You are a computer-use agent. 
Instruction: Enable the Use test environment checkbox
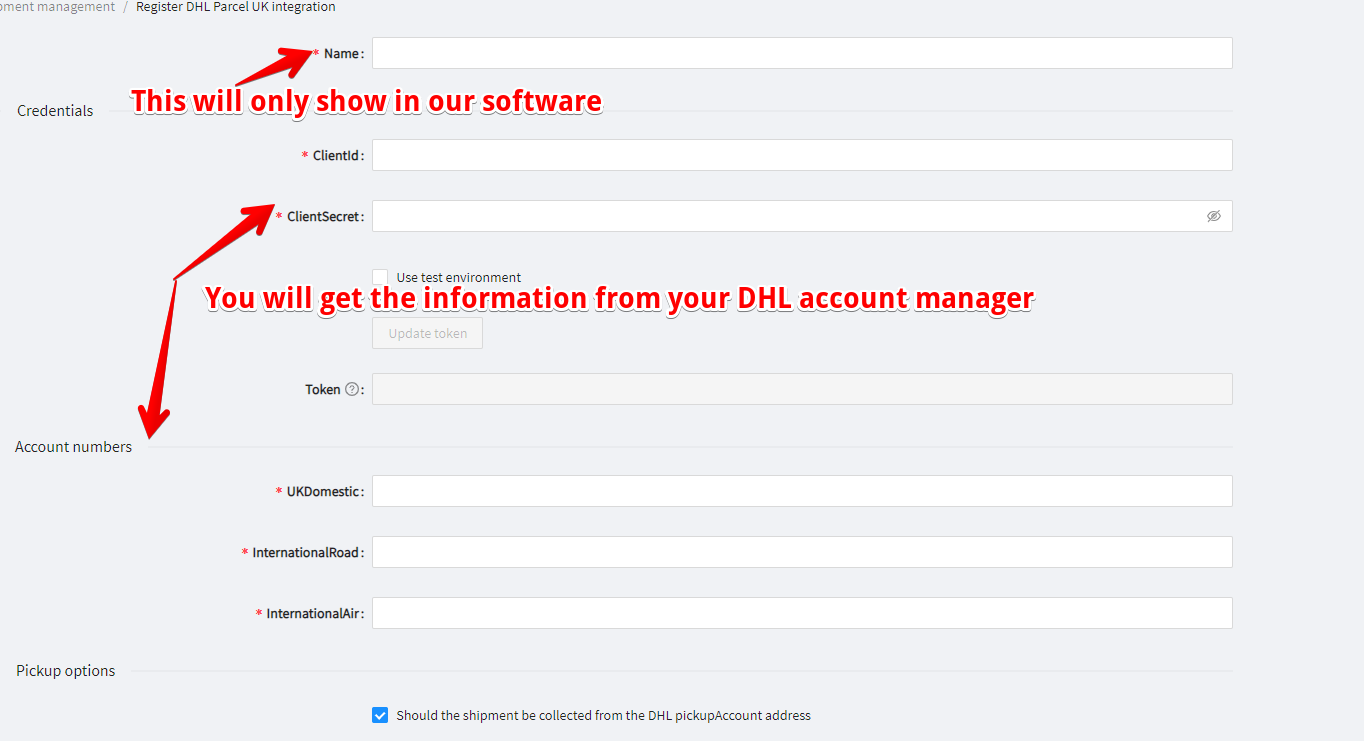(x=380, y=277)
